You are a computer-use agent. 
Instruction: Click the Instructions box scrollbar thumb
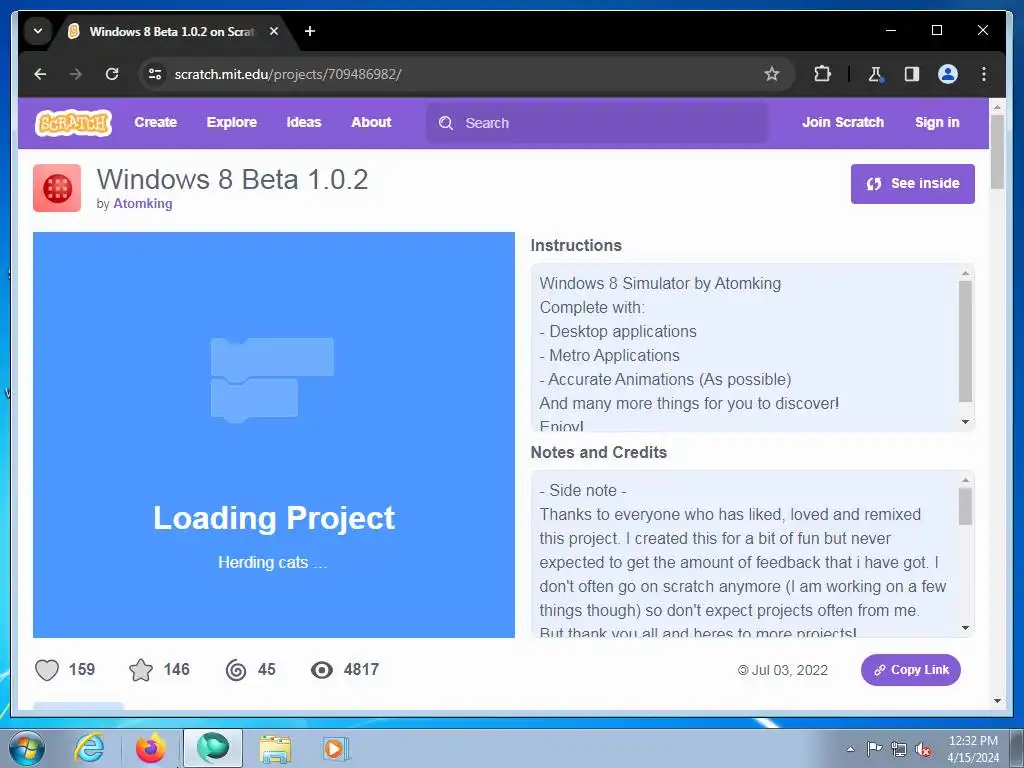[x=965, y=342]
